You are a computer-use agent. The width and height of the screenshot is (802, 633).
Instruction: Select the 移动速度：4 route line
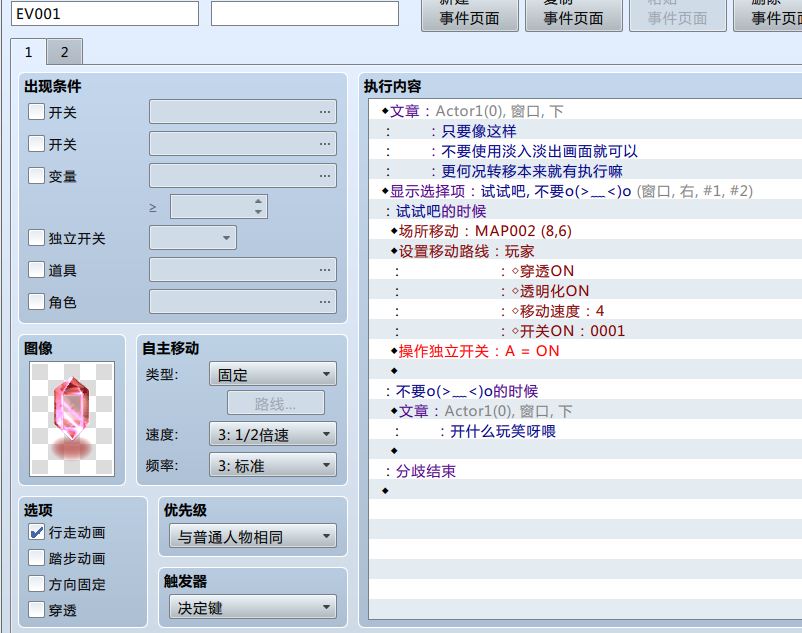point(585,311)
